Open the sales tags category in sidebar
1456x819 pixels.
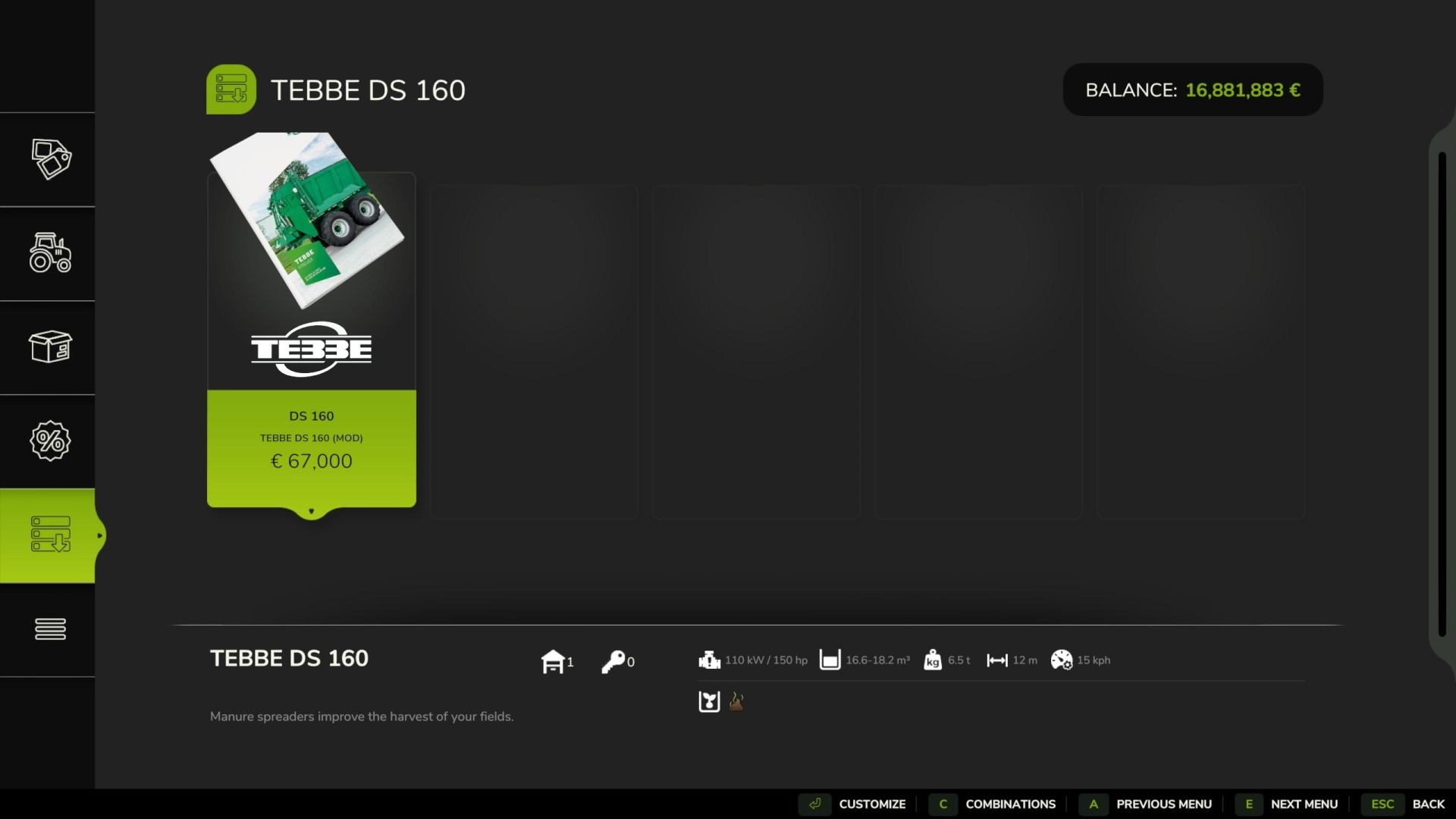[50, 159]
